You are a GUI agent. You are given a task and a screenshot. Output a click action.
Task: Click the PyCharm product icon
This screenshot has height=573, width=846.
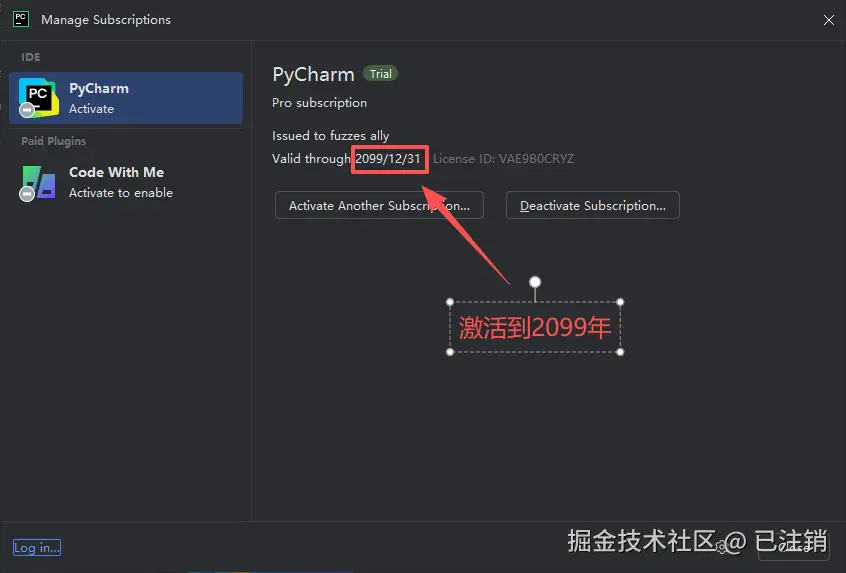click(x=38, y=98)
